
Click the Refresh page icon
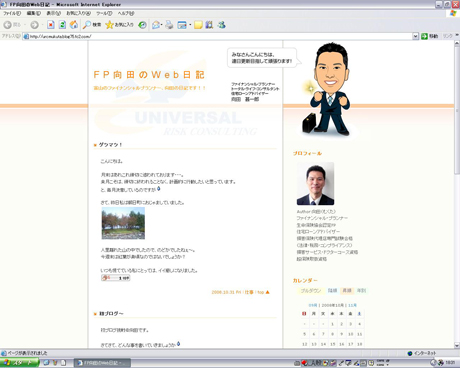(x=62, y=25)
